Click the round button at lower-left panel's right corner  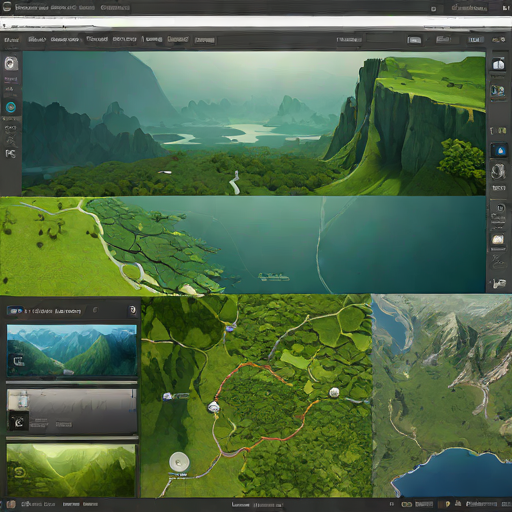coord(132,310)
